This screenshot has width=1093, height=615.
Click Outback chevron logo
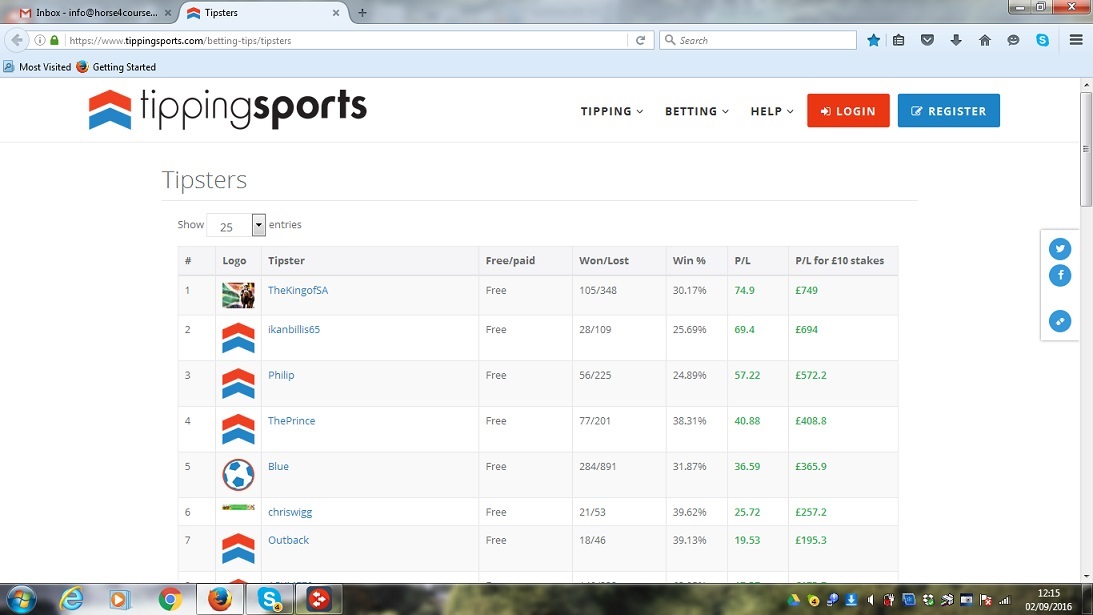coord(238,548)
